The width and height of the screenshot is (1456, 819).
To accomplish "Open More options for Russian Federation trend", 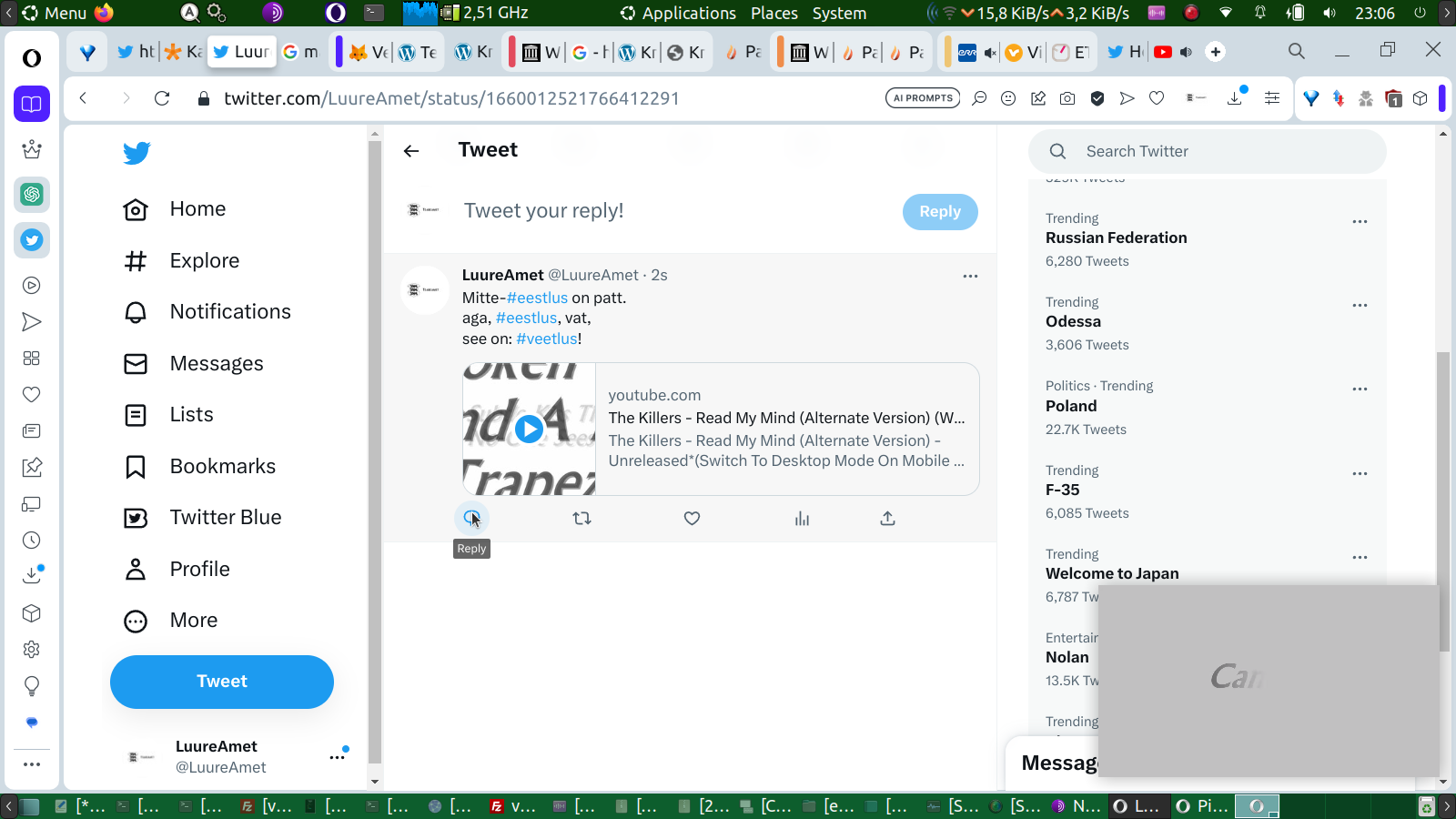I will click(1360, 221).
